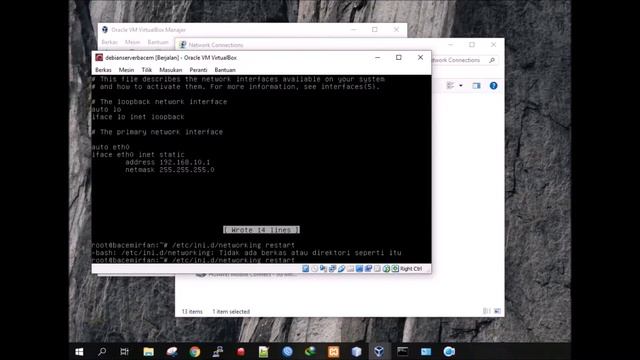Viewport: 640px width, 360px height.
Task: Launch Google Chrome from the taskbar
Action: point(195,351)
